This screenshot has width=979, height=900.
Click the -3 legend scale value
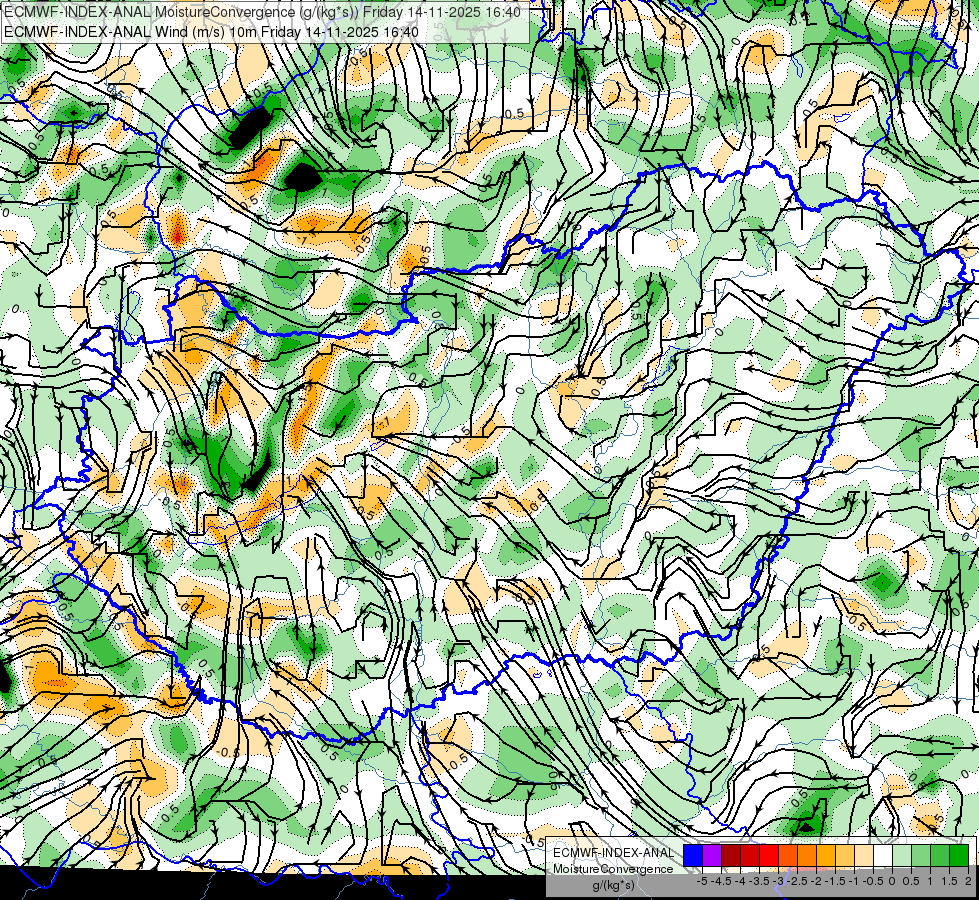[x=779, y=881]
